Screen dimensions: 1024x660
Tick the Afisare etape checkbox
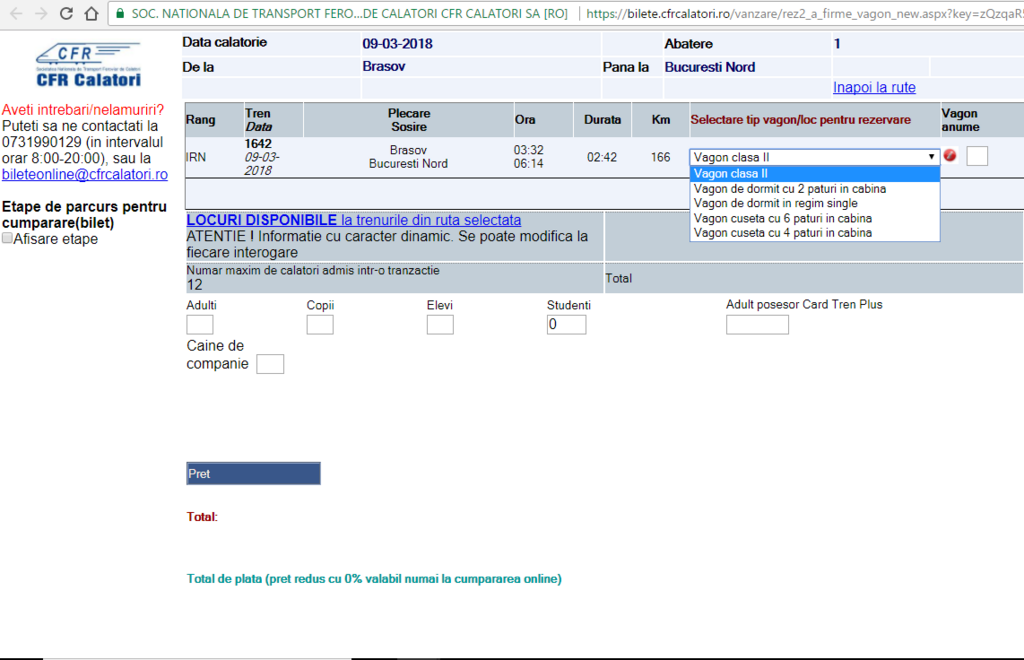click(7, 238)
